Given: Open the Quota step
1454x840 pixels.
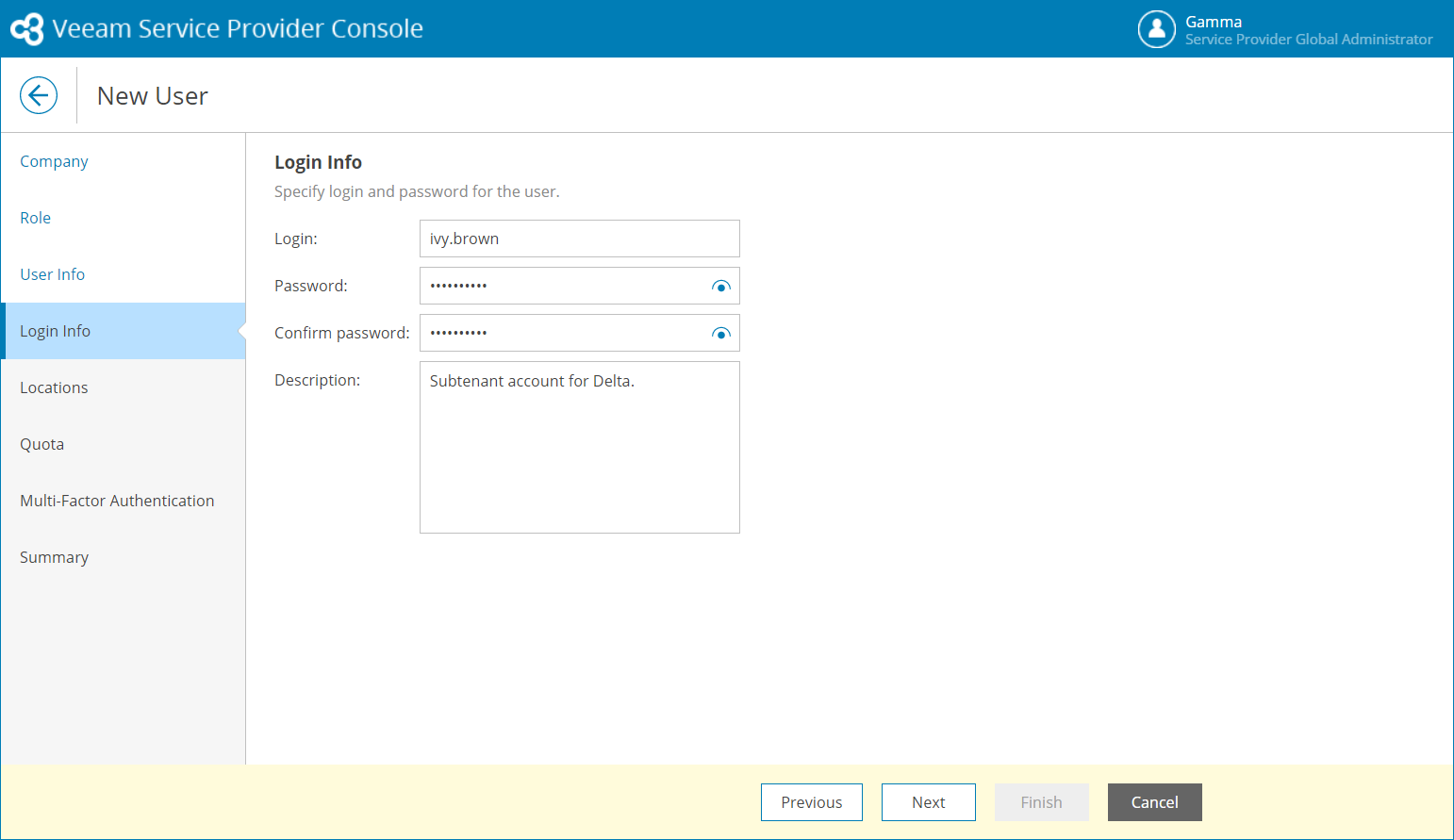Looking at the screenshot, I should click(42, 444).
